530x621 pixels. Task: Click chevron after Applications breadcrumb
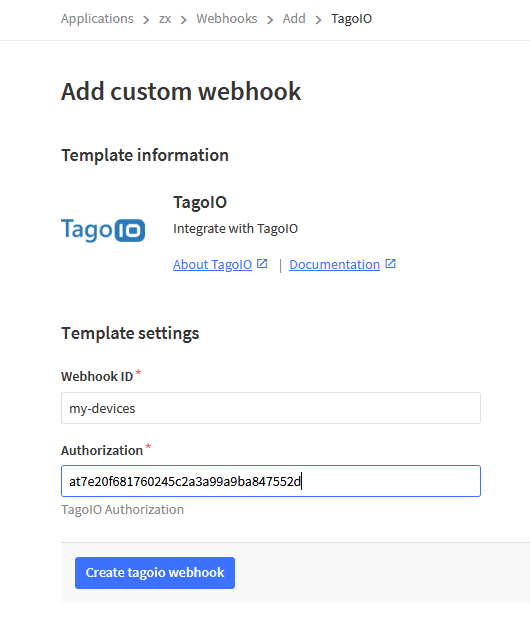(x=146, y=19)
